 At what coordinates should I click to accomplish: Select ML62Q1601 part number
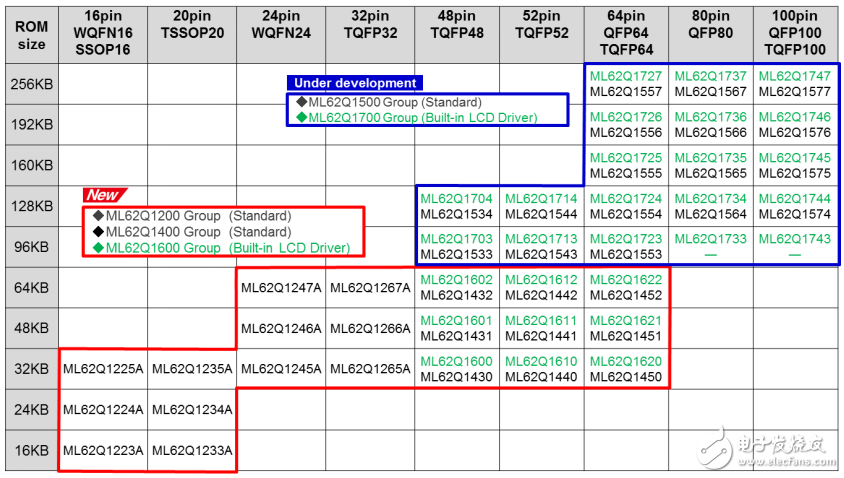pyautogui.click(x=456, y=321)
